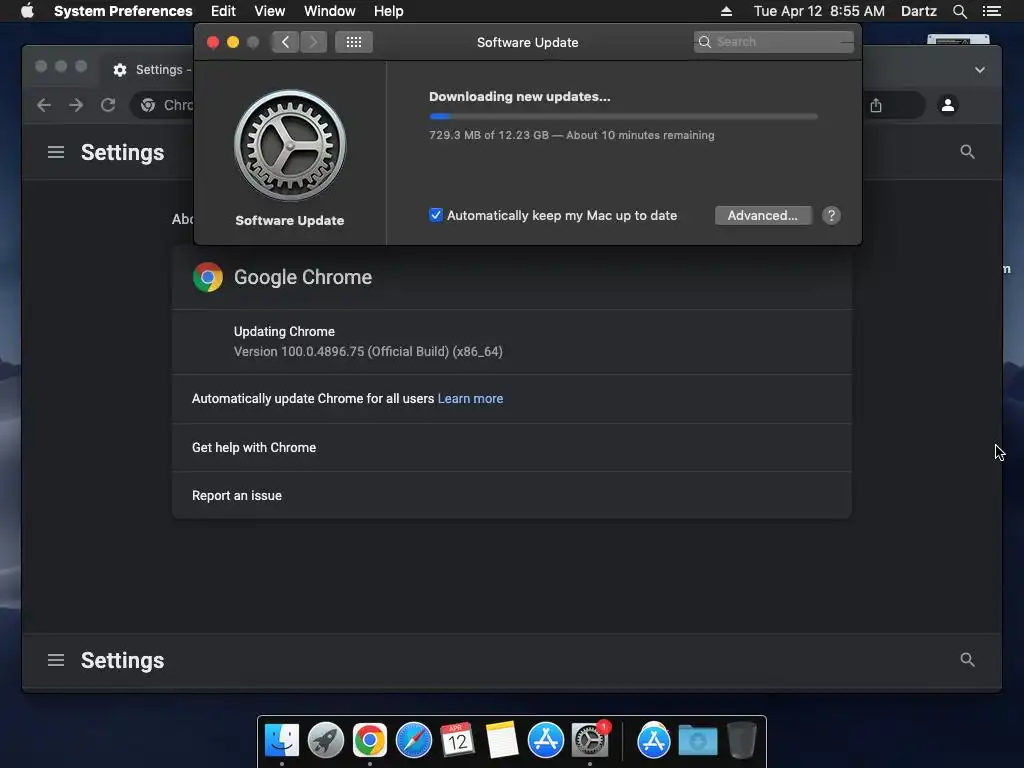This screenshot has height=768, width=1024.
Task: Open Safari from the Dock
Action: coord(413,740)
